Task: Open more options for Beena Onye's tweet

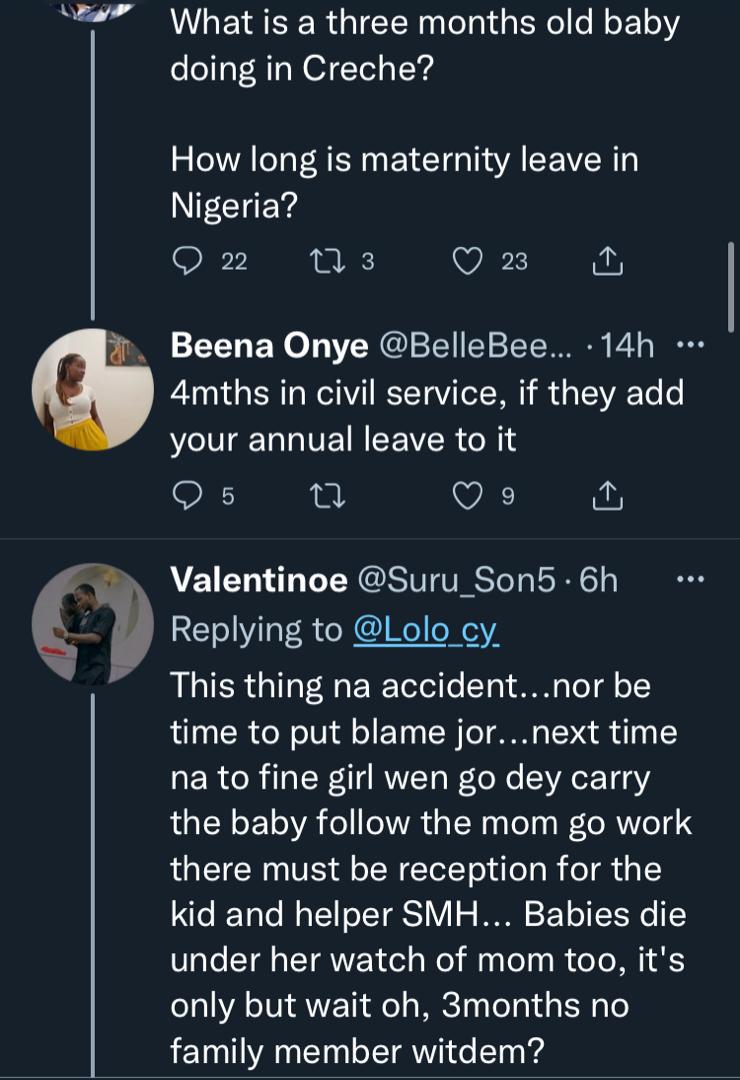Action: (x=691, y=346)
